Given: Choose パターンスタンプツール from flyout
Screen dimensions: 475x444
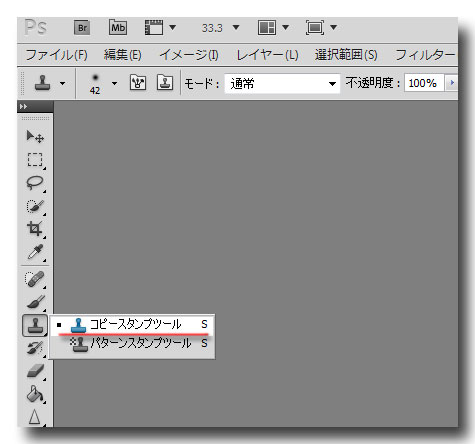Looking at the screenshot, I should (x=132, y=343).
